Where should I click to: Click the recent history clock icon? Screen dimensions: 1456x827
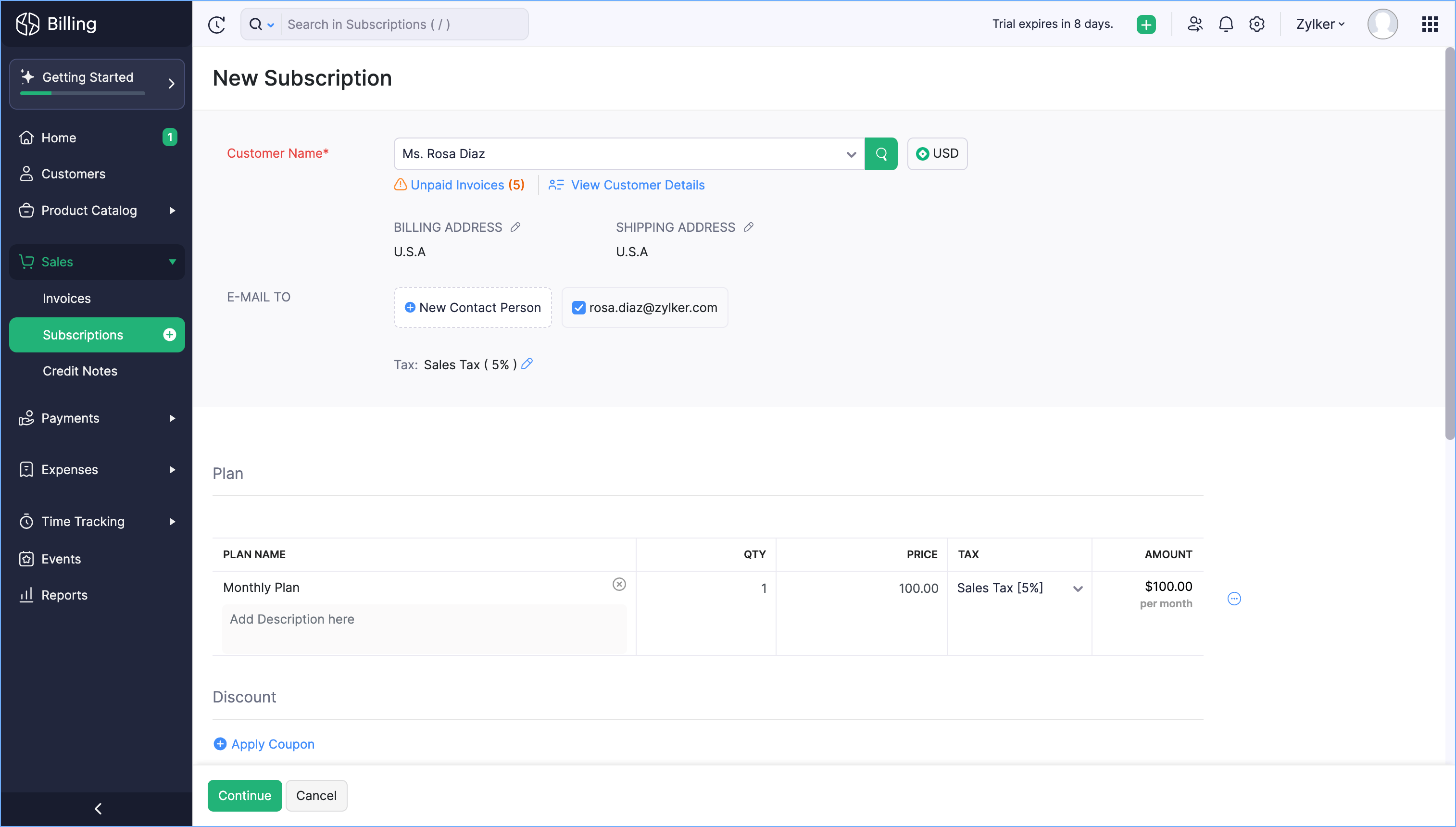click(x=216, y=25)
